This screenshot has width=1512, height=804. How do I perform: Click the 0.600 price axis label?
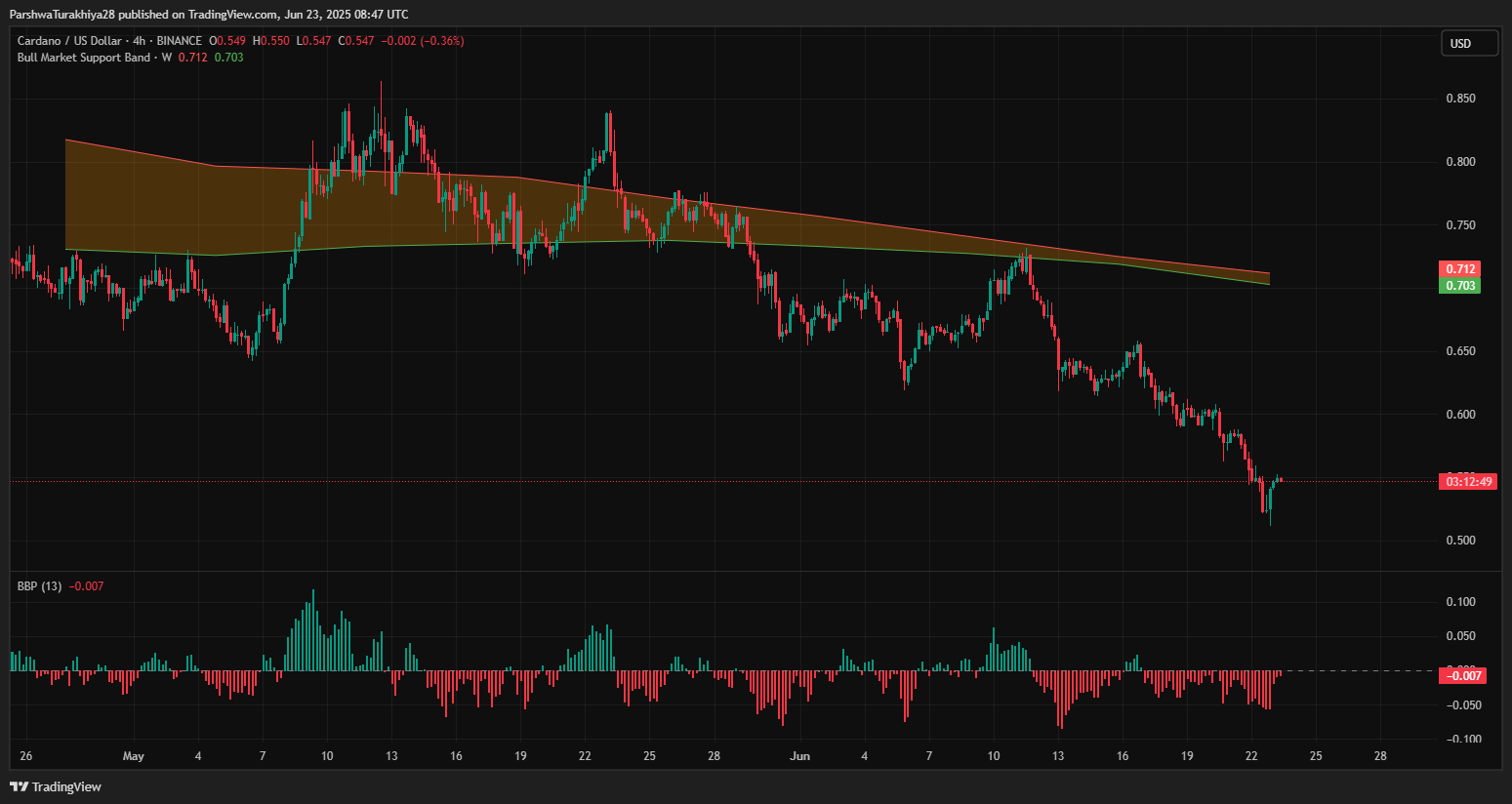click(1460, 415)
